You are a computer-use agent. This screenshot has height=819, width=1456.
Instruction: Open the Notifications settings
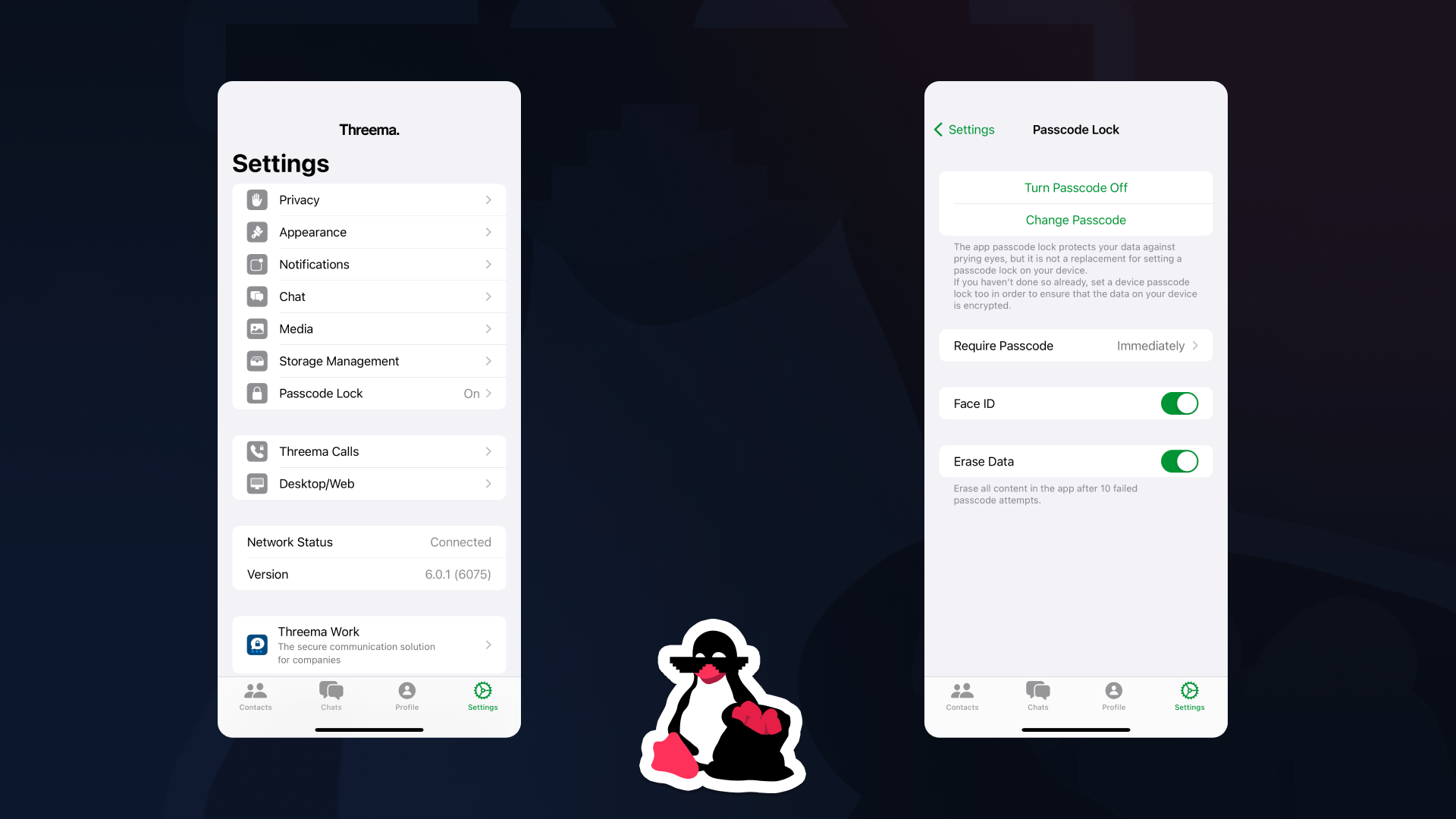tap(369, 264)
